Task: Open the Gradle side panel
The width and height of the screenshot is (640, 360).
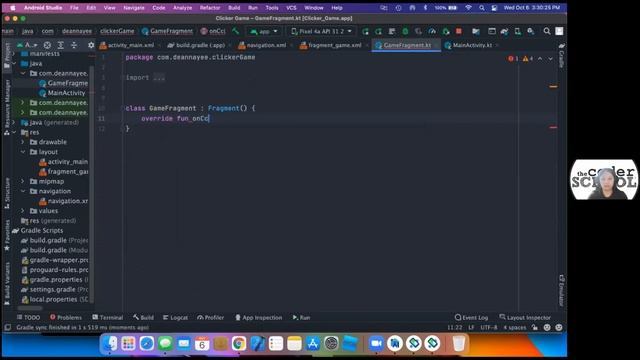Action: [562, 55]
